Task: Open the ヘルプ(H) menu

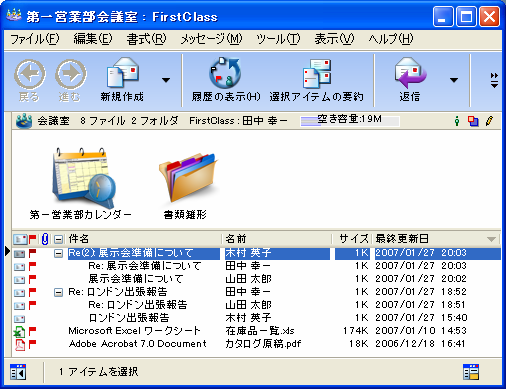Action: [x=391, y=39]
